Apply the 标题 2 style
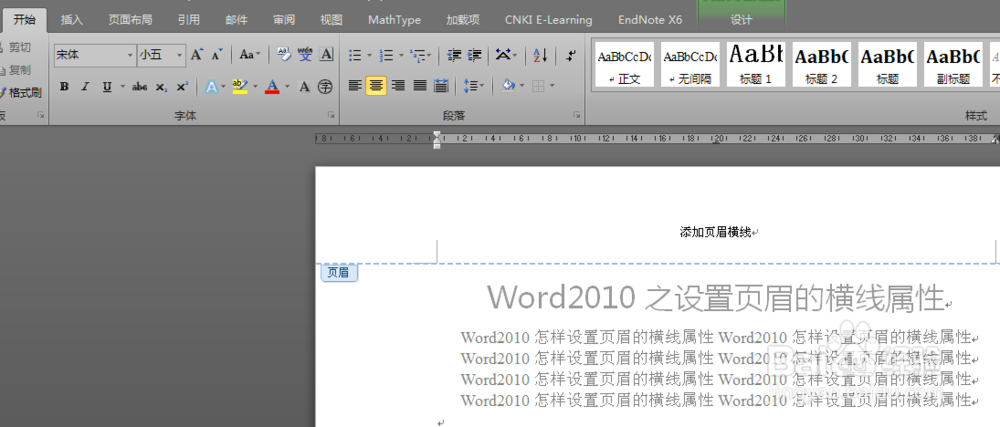 (x=821, y=64)
